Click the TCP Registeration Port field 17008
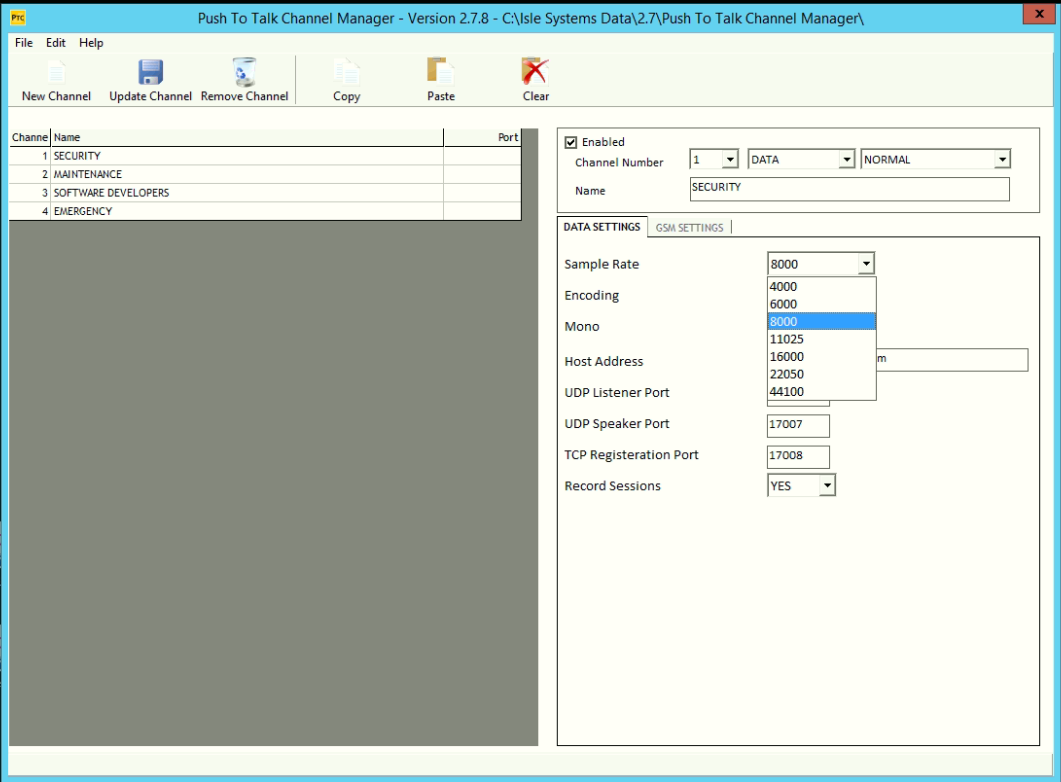The image size is (1061, 782). pyautogui.click(x=798, y=457)
